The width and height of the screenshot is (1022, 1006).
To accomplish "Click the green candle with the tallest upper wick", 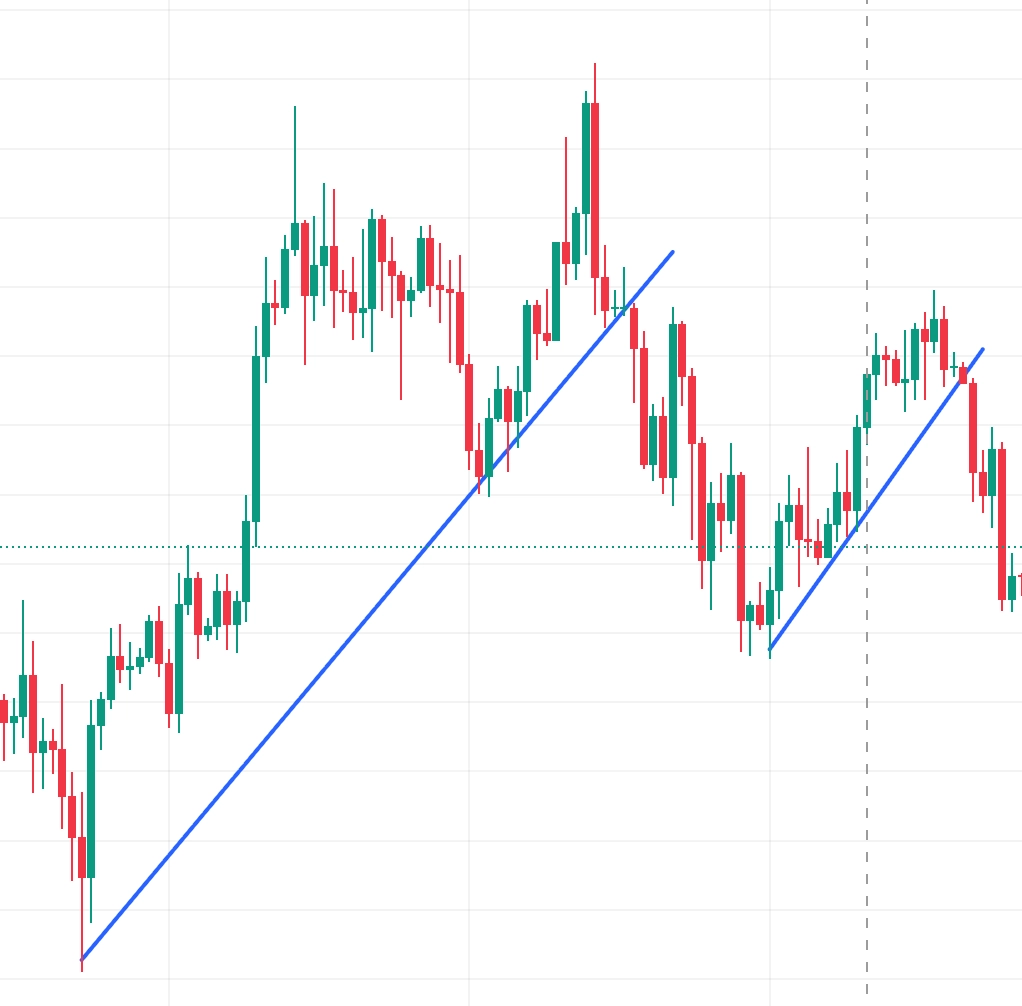I will [295, 236].
